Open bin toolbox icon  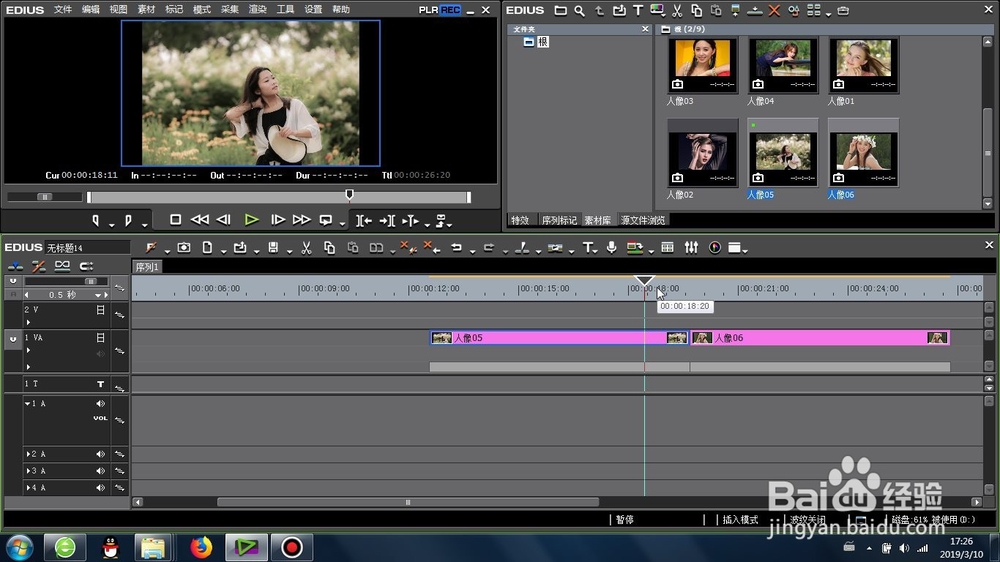tap(843, 11)
